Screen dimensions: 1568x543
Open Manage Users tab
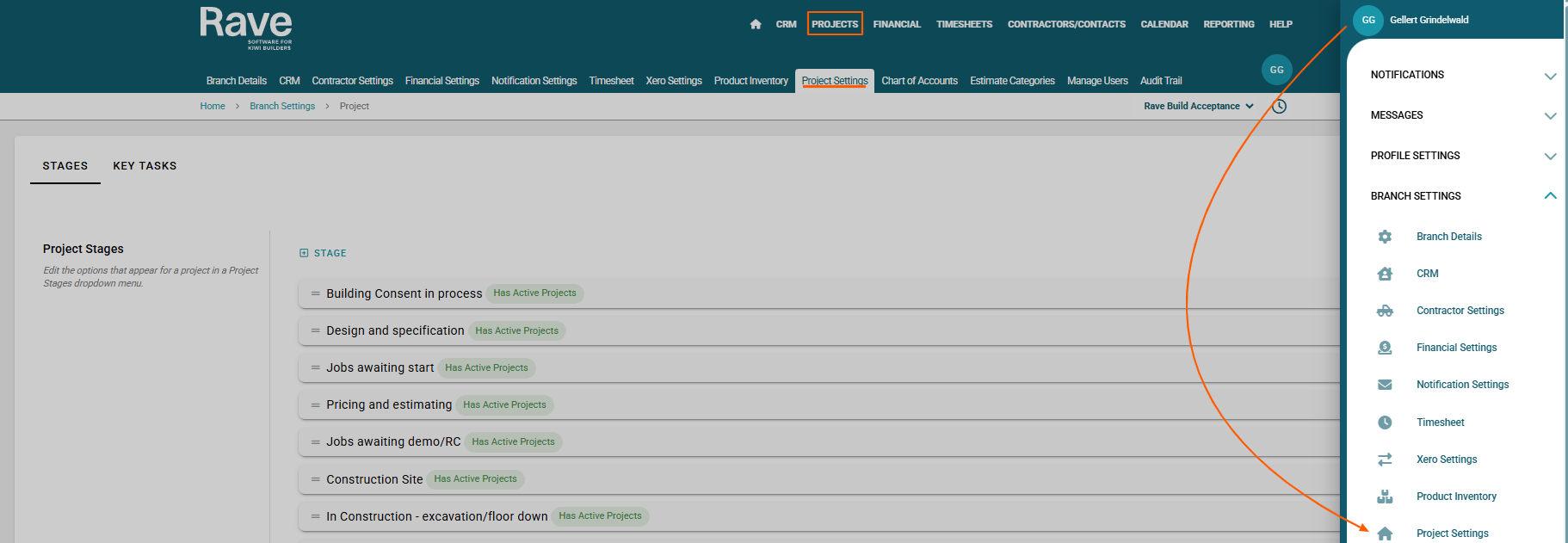(x=1097, y=81)
